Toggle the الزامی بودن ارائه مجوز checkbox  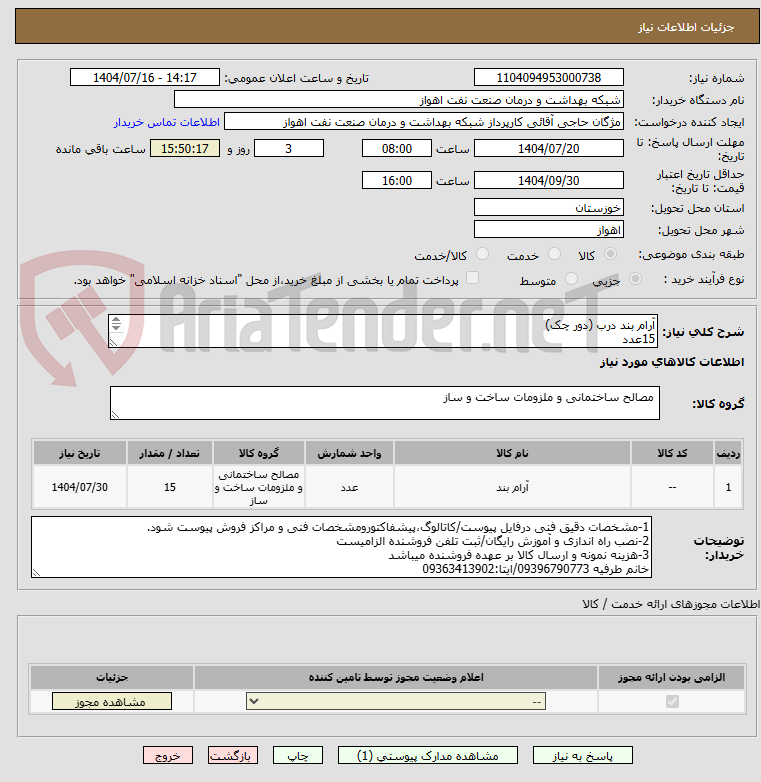[x=672, y=701]
